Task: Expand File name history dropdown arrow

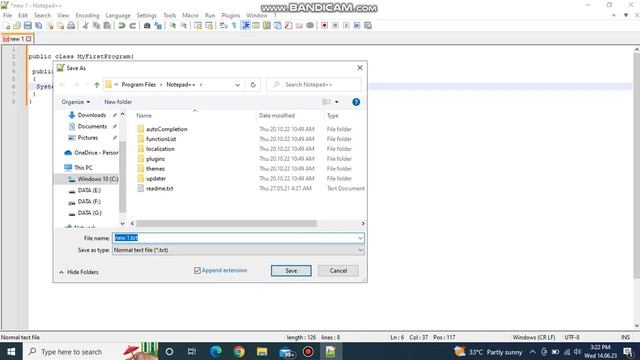Action: click(360, 238)
